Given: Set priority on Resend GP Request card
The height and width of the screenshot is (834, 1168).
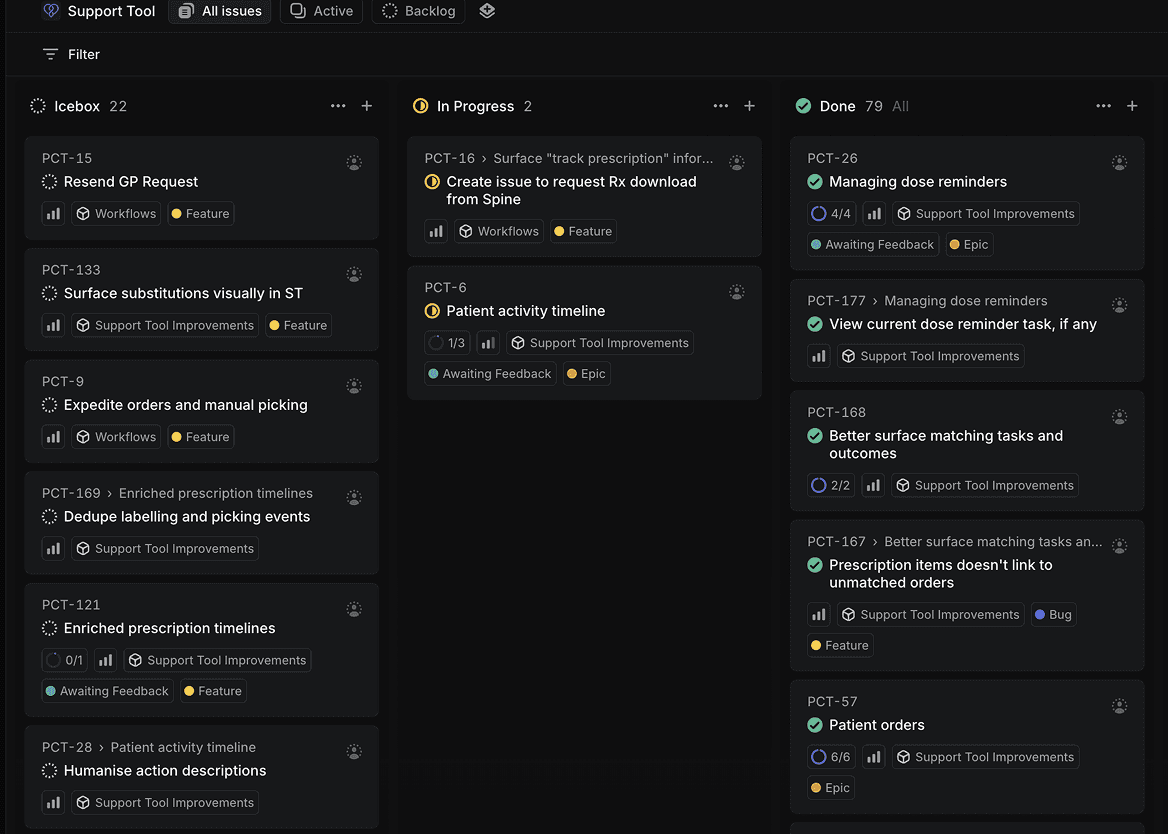Looking at the screenshot, I should [53, 214].
